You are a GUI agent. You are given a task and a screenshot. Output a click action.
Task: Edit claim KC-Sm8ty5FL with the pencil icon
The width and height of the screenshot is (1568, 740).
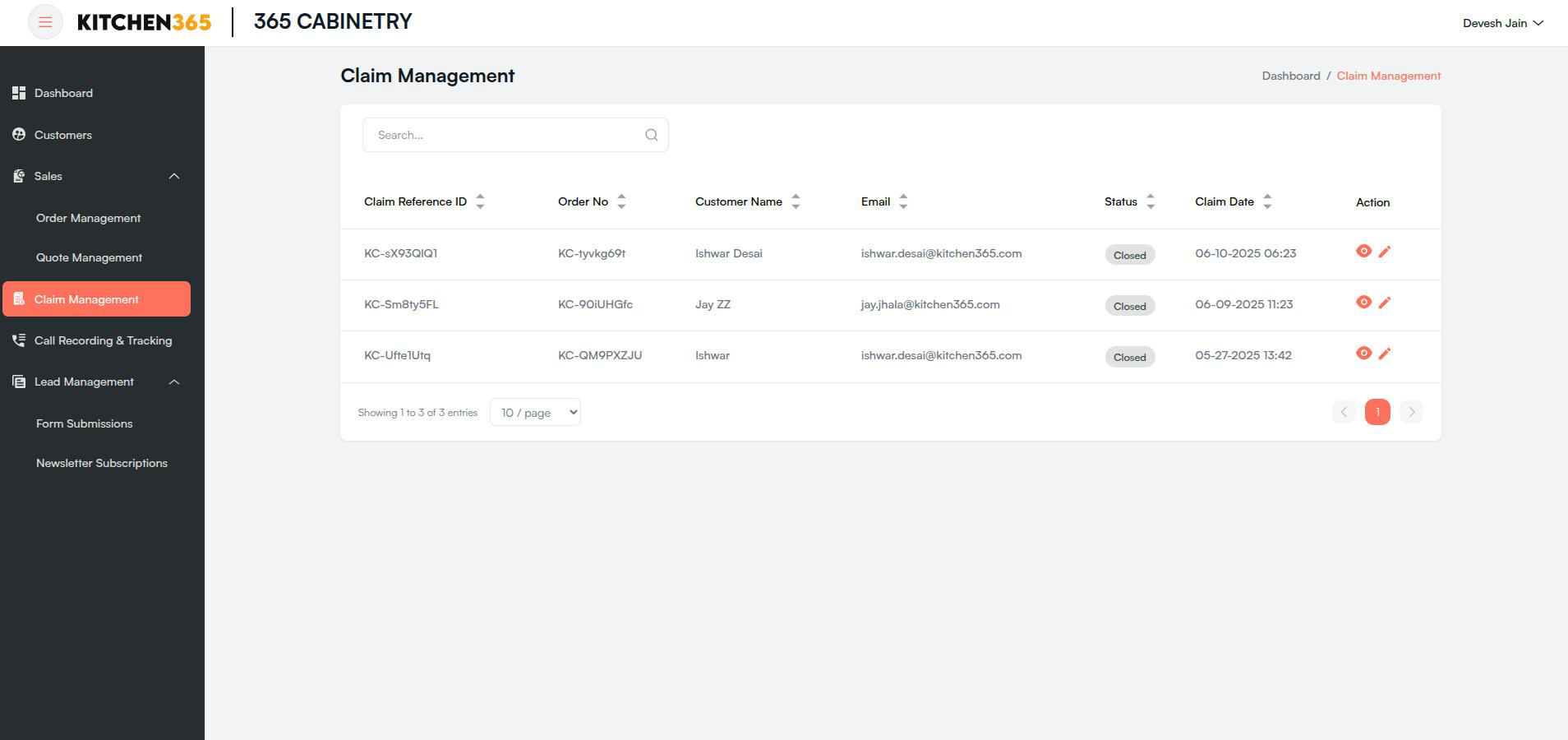pyautogui.click(x=1385, y=303)
